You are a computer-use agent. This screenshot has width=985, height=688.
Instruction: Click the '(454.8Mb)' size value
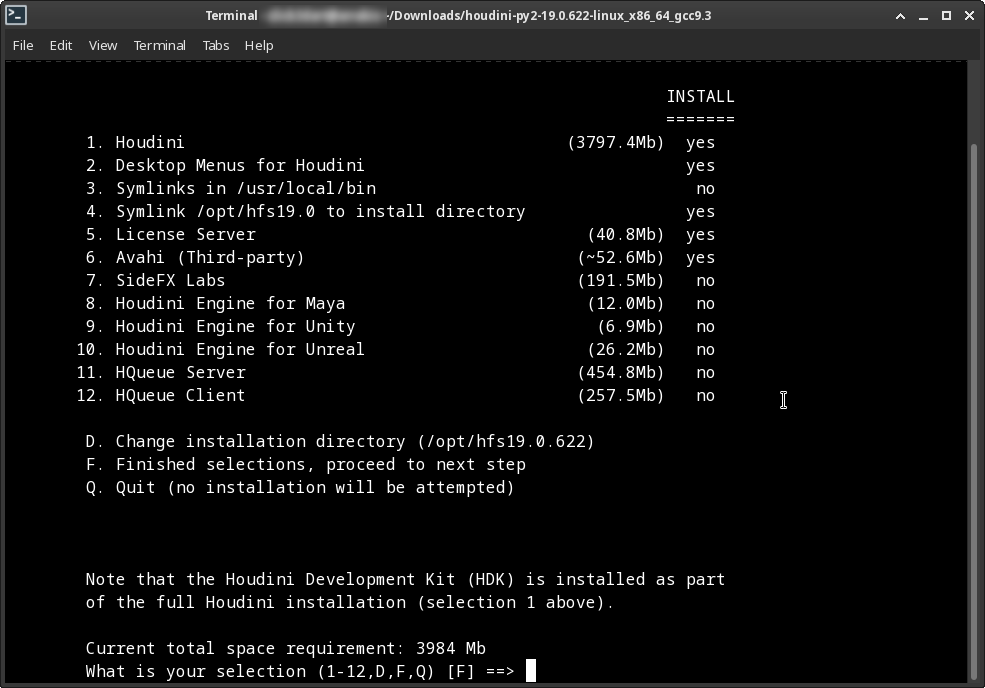(x=621, y=373)
